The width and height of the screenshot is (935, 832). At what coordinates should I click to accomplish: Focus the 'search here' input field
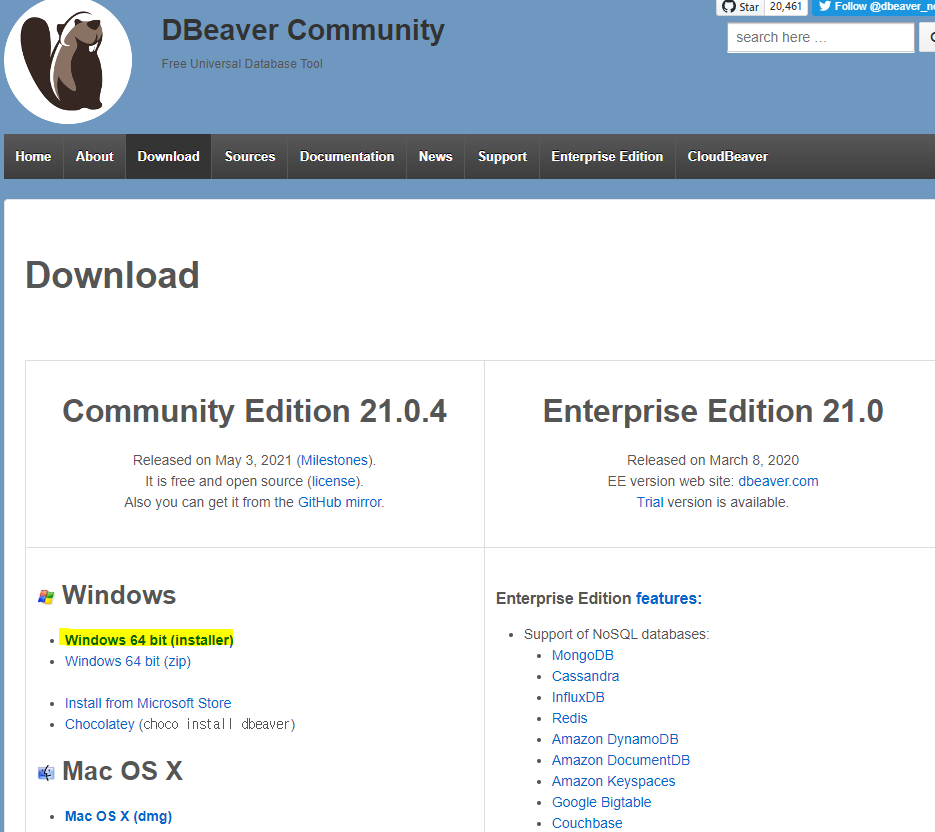coord(821,38)
